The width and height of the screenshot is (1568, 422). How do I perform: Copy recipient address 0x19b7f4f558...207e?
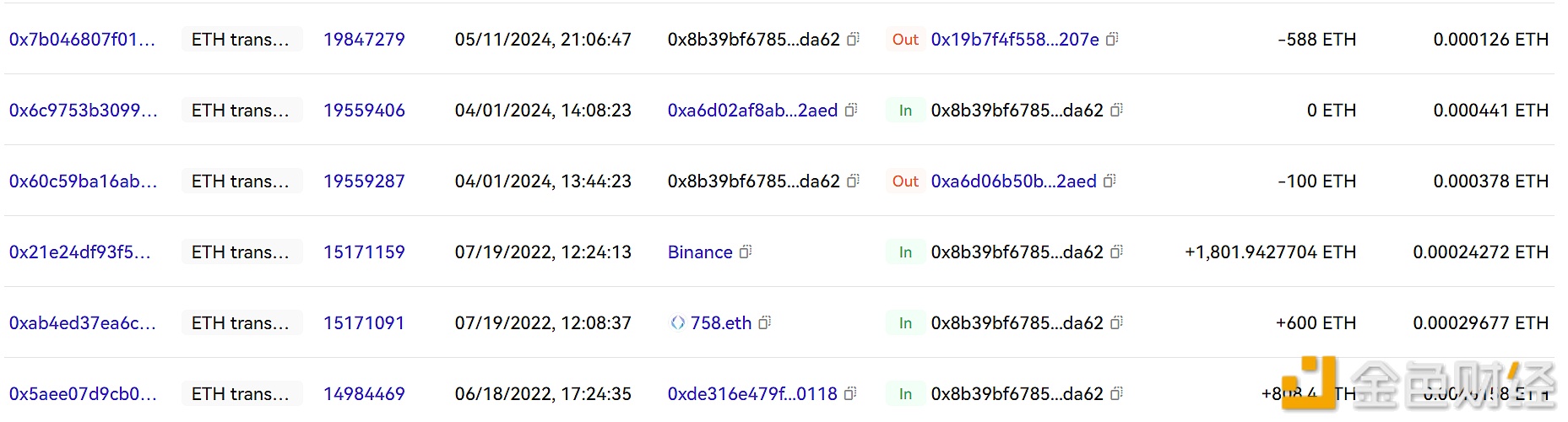(1112, 39)
